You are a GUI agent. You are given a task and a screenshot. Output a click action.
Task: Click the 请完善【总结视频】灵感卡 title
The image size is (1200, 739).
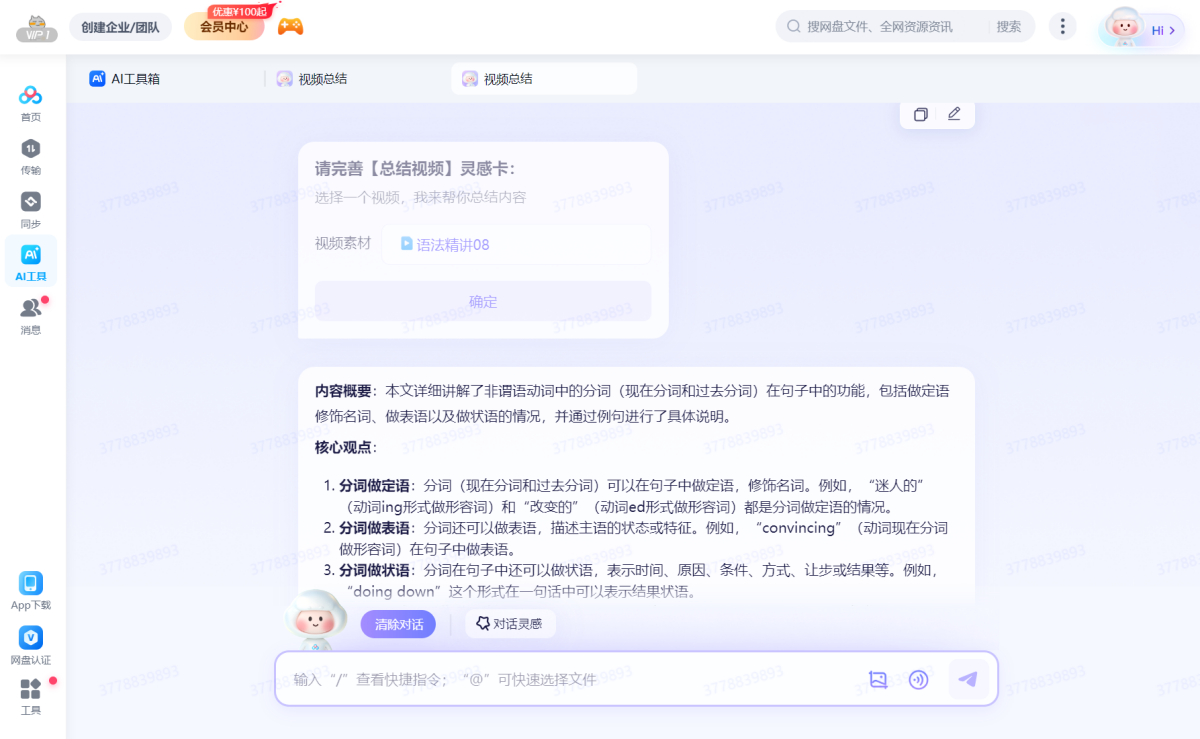click(x=415, y=169)
